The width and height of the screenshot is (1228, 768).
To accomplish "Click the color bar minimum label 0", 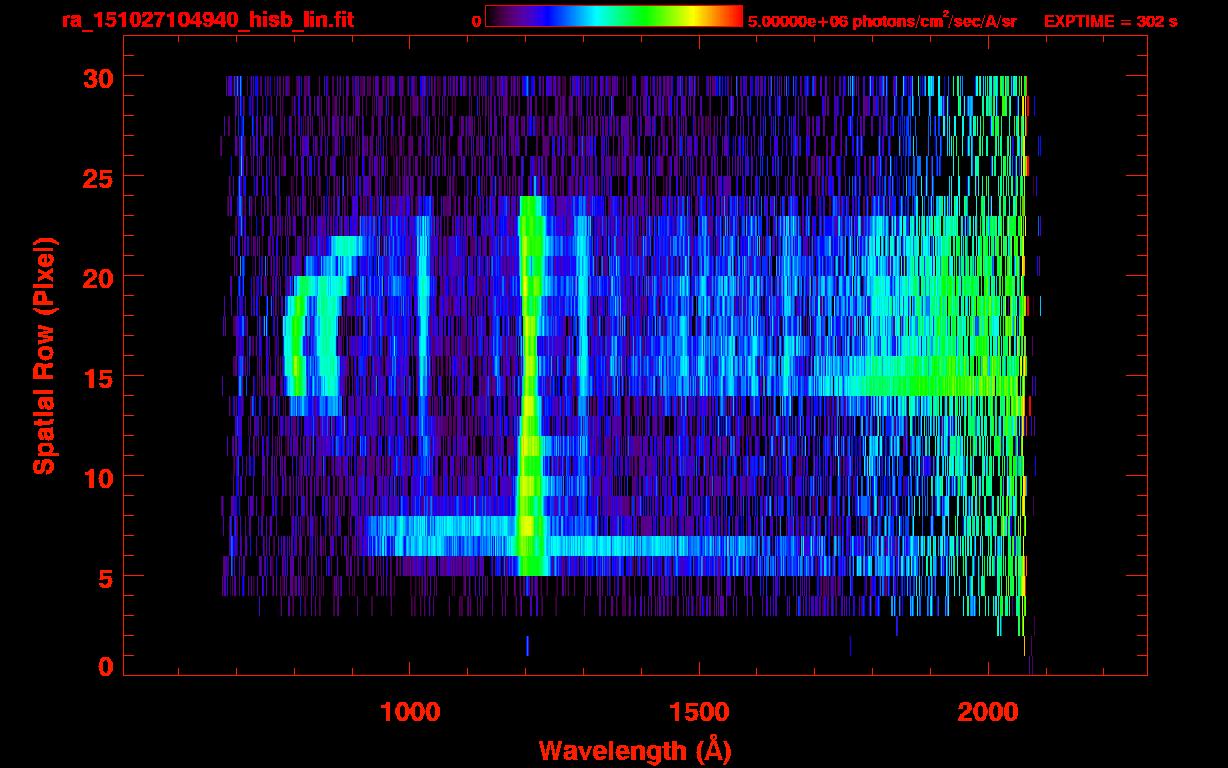I will coord(477,21).
